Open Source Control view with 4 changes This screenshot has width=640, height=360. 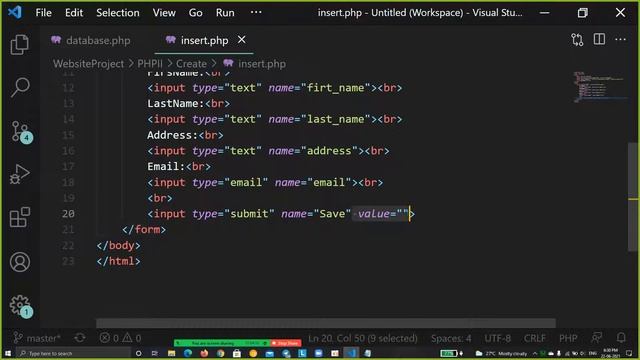pyautogui.click(x=21, y=132)
